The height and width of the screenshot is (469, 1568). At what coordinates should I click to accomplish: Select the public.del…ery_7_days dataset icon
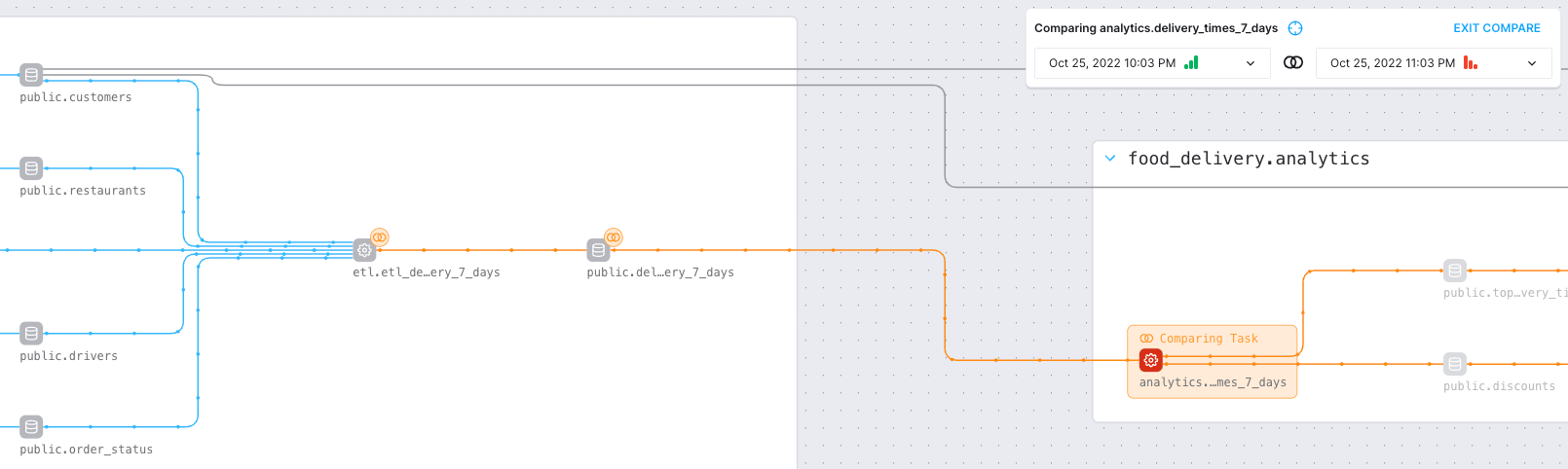pos(598,250)
